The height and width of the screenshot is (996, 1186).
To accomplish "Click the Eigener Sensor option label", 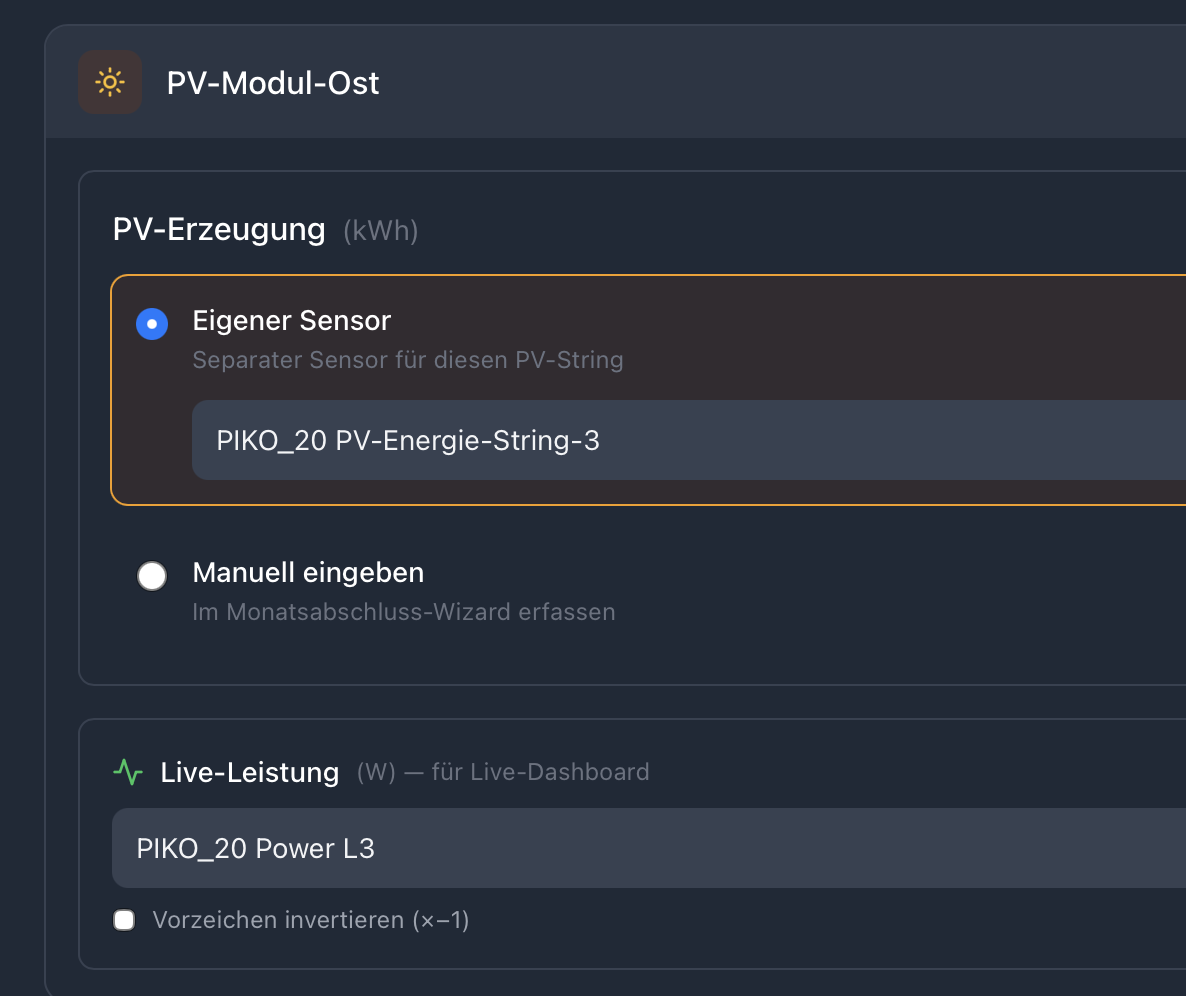I will coord(291,321).
